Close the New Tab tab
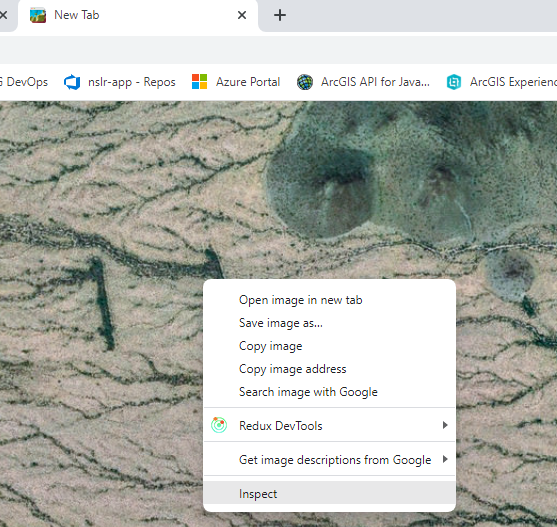Screen dimensions: 557x527 tap(242, 15)
